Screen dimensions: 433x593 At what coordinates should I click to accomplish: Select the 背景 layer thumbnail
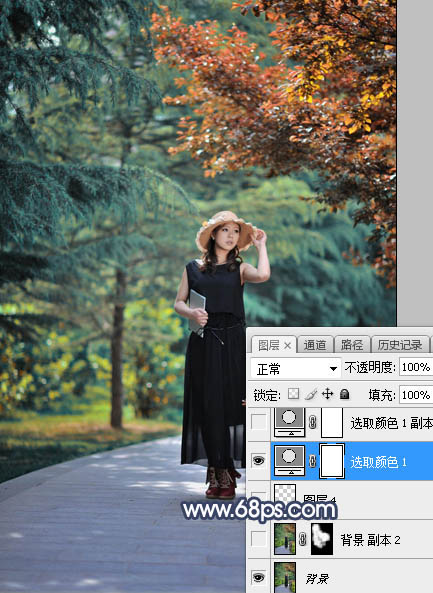285,577
